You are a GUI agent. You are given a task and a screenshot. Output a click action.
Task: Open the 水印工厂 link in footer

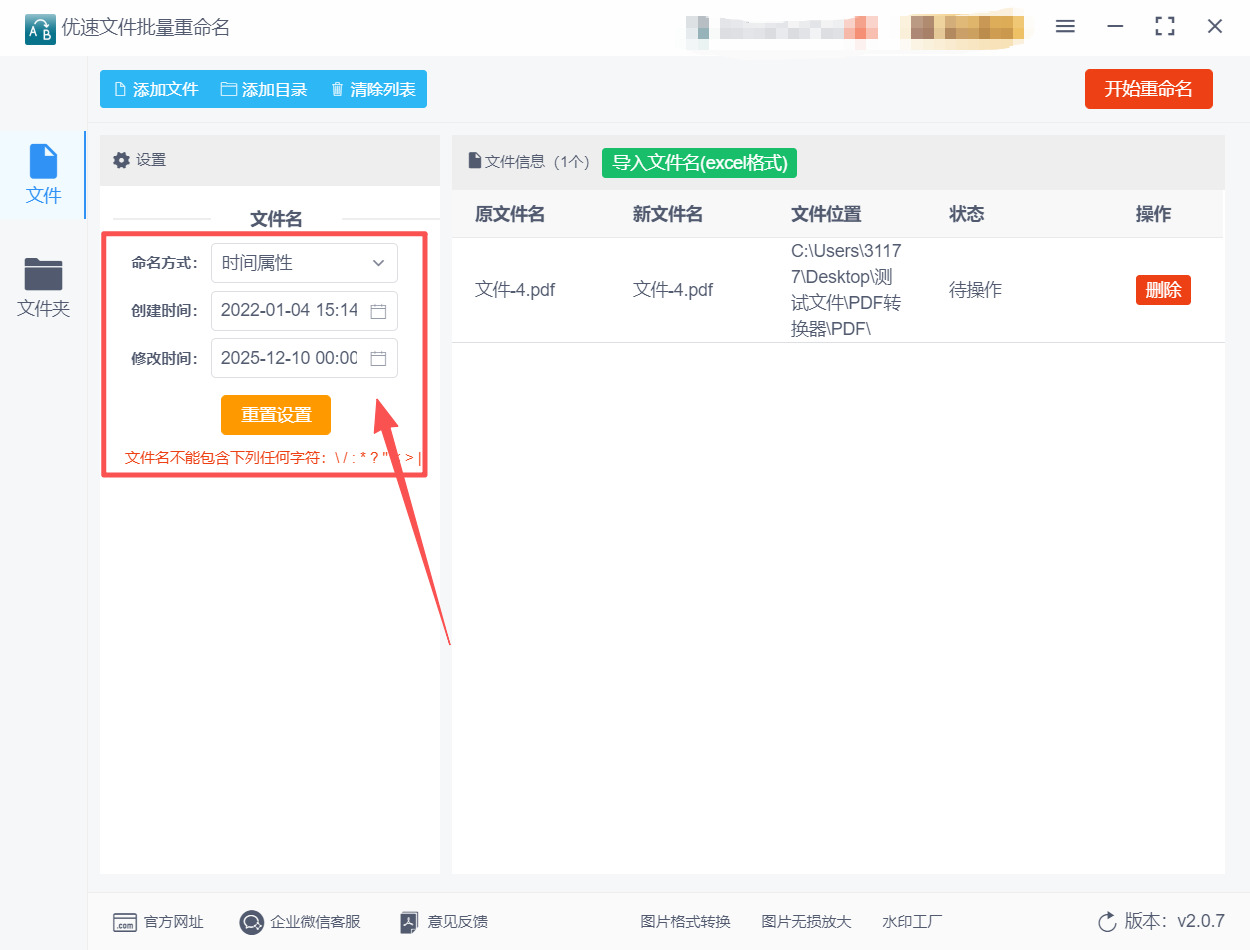911,922
